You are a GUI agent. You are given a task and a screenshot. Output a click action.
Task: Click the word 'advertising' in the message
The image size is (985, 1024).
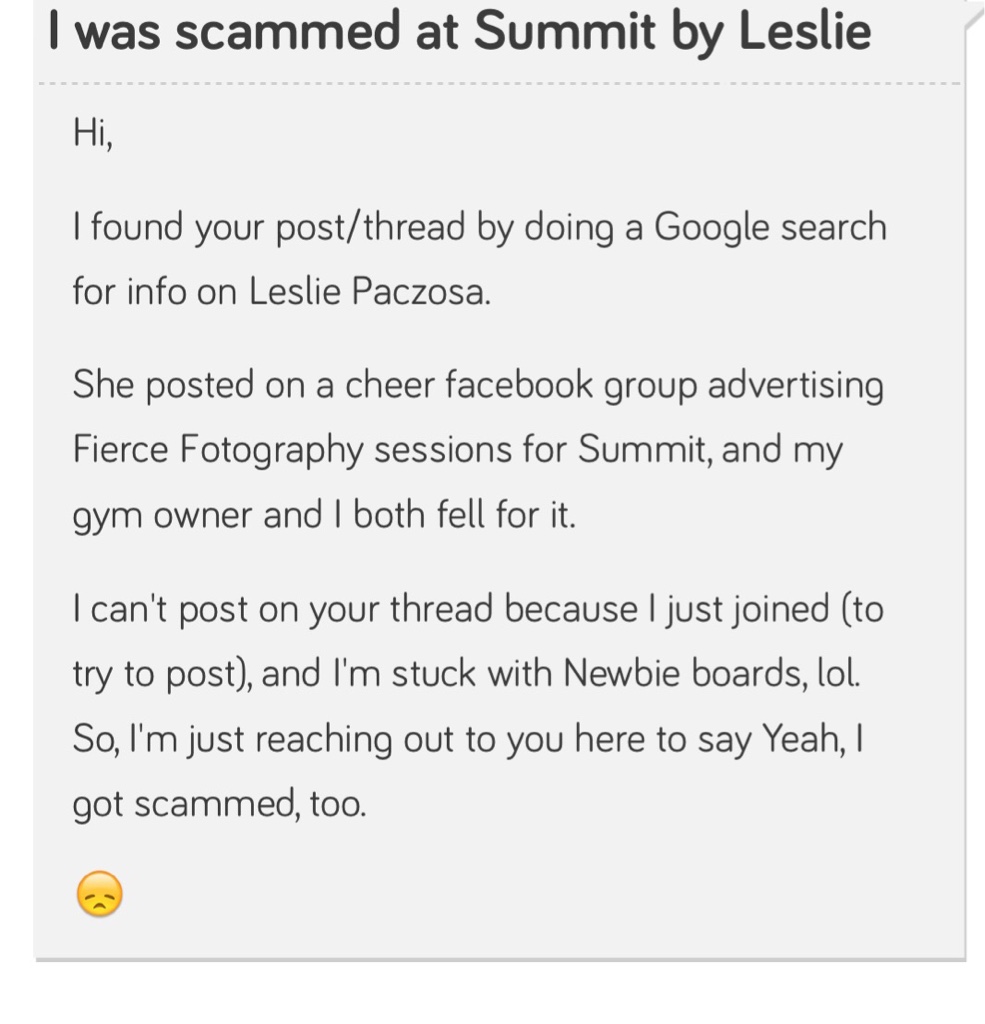tap(796, 385)
